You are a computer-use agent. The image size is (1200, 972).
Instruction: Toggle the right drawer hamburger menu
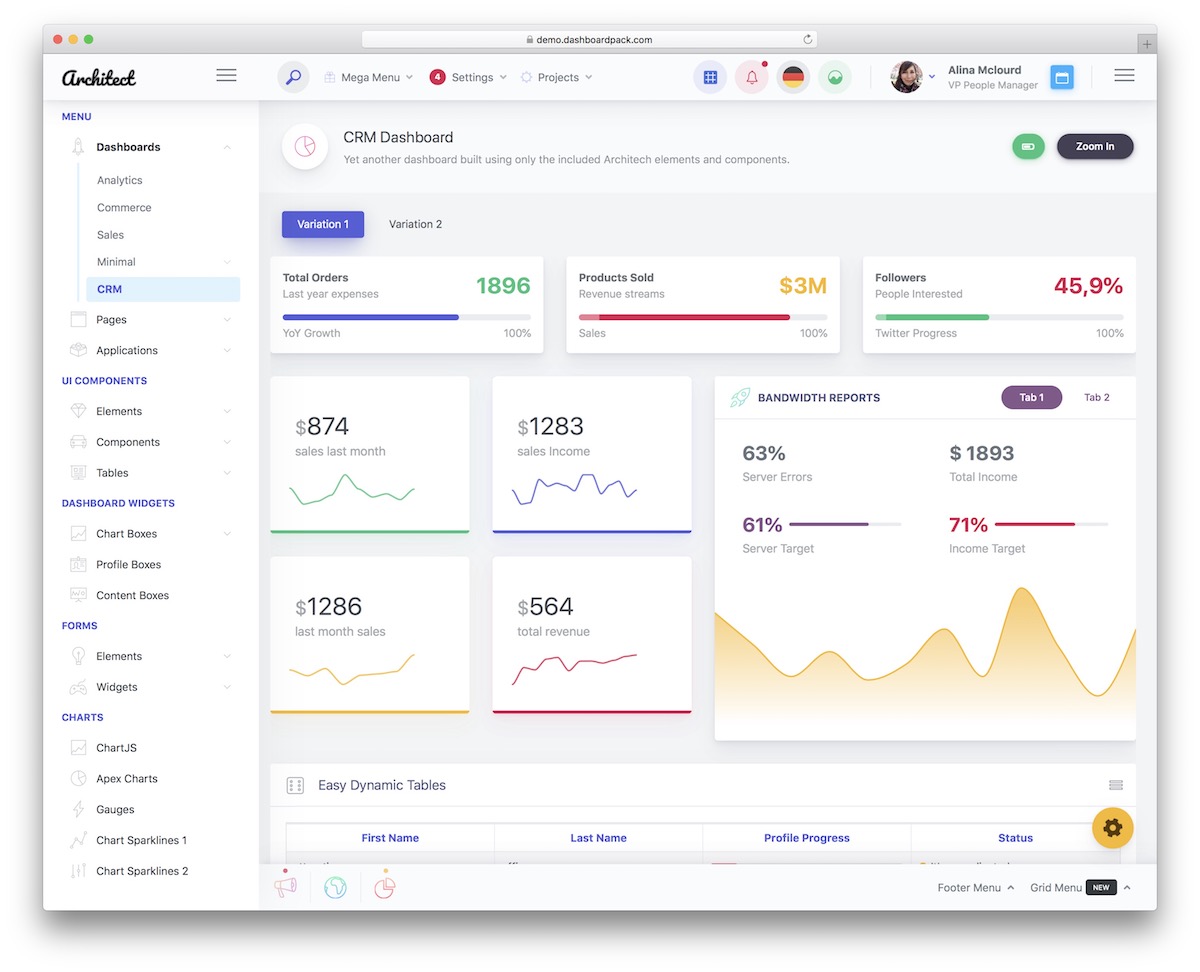click(x=1124, y=76)
